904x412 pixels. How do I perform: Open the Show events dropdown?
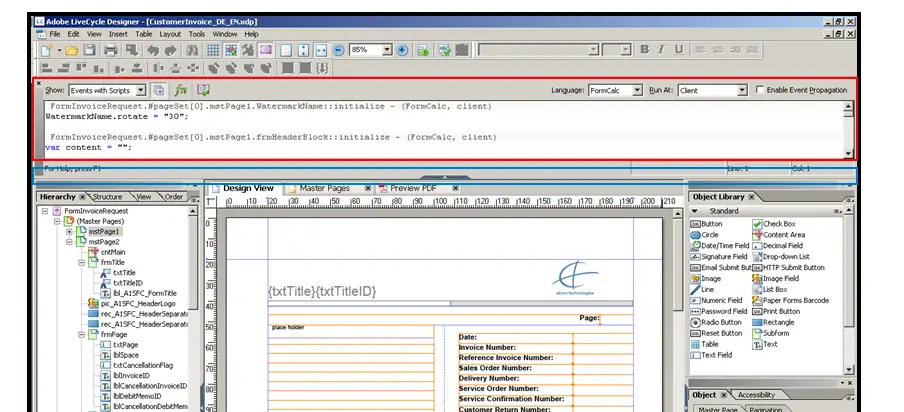point(141,90)
